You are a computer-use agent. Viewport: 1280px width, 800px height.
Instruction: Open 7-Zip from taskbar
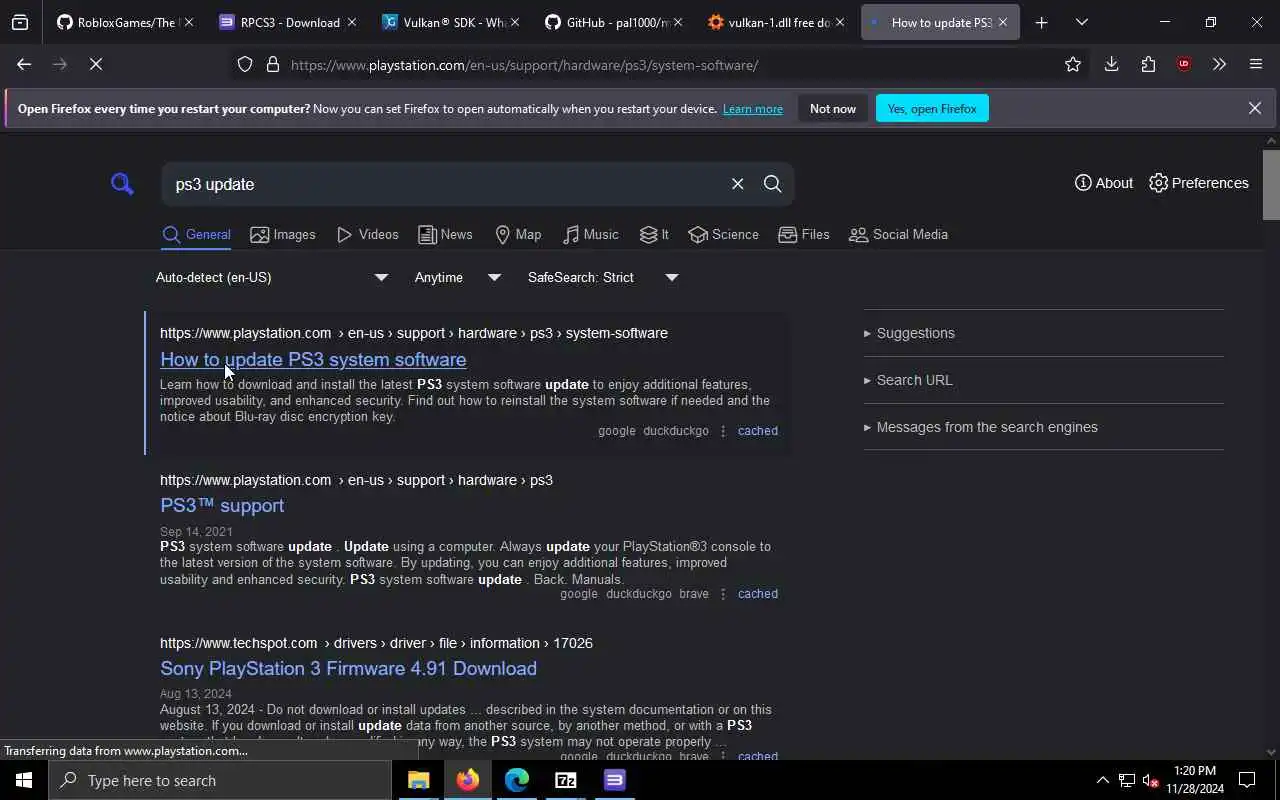[565, 780]
